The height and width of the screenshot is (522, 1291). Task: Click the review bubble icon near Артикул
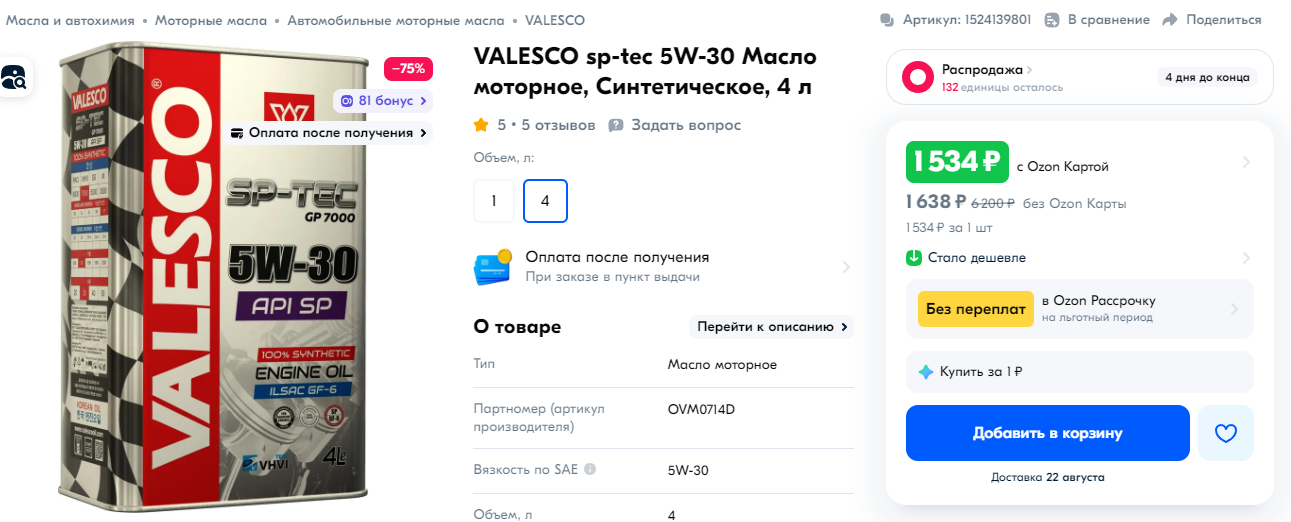pyautogui.click(x=886, y=20)
